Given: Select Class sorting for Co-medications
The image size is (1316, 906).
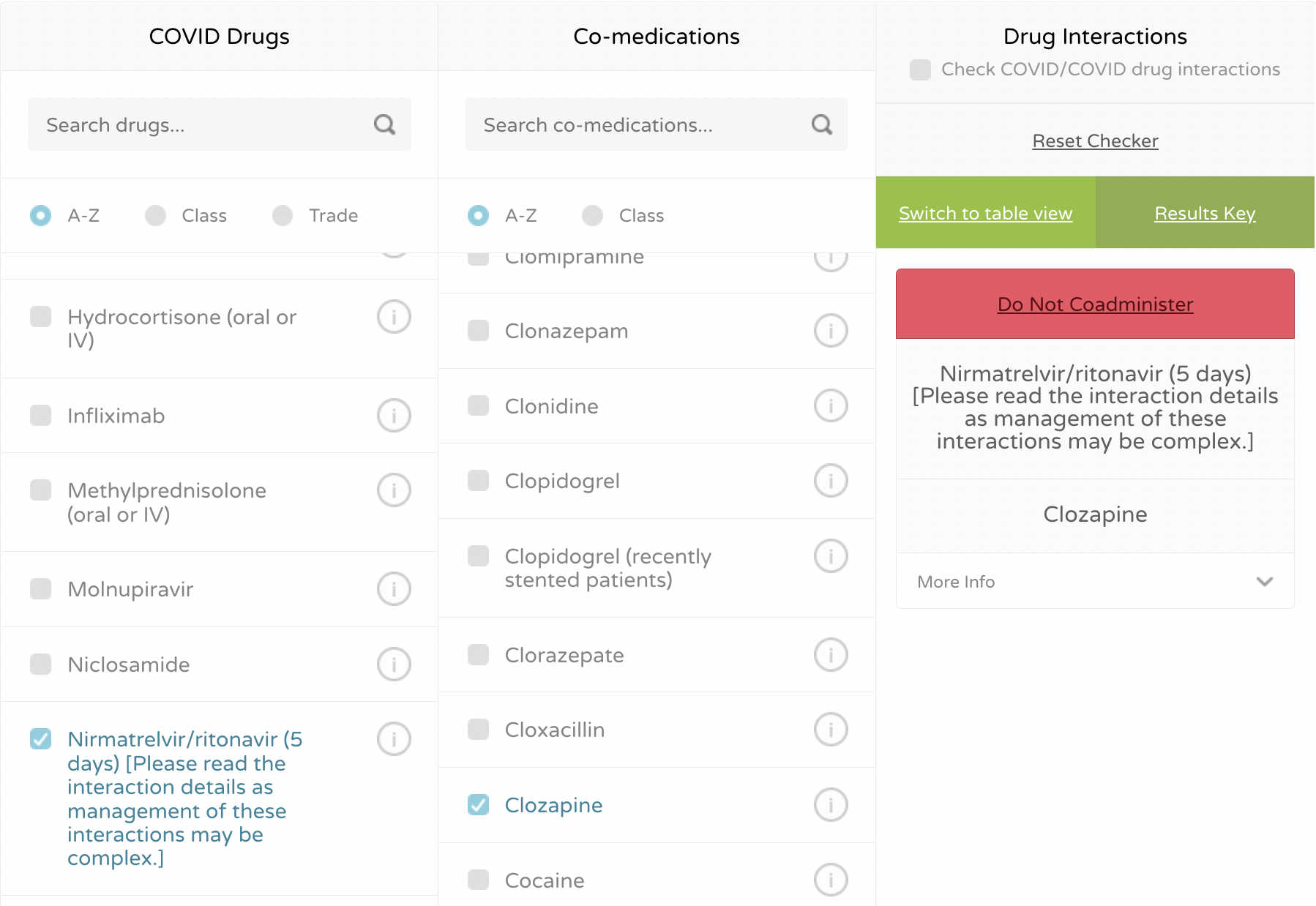Looking at the screenshot, I should click(592, 215).
